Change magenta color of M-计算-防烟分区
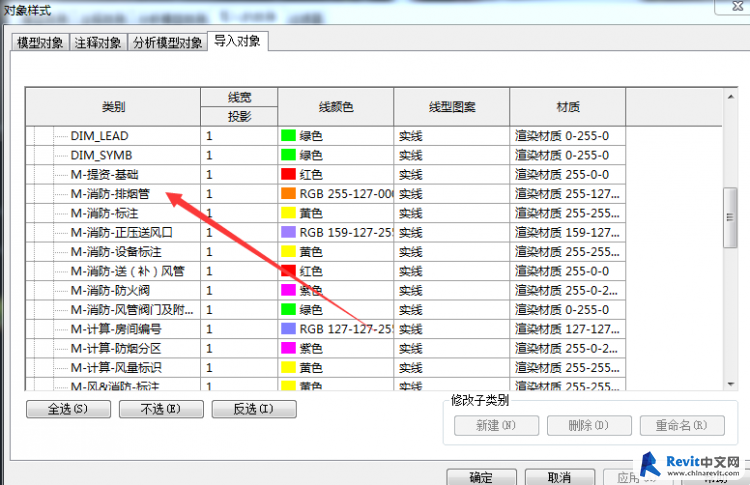This screenshot has width=750, height=485. pyautogui.click(x=288, y=348)
